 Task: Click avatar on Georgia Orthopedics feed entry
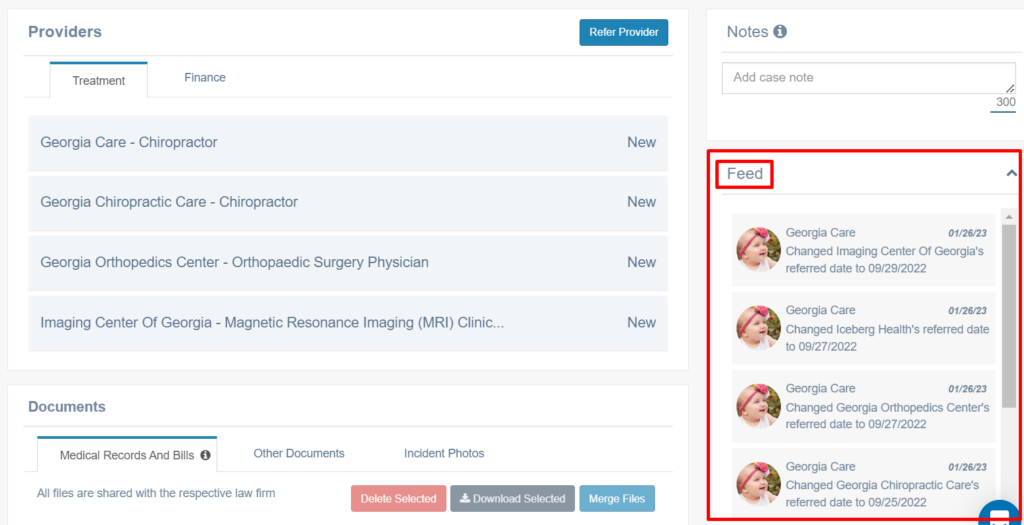coord(759,406)
